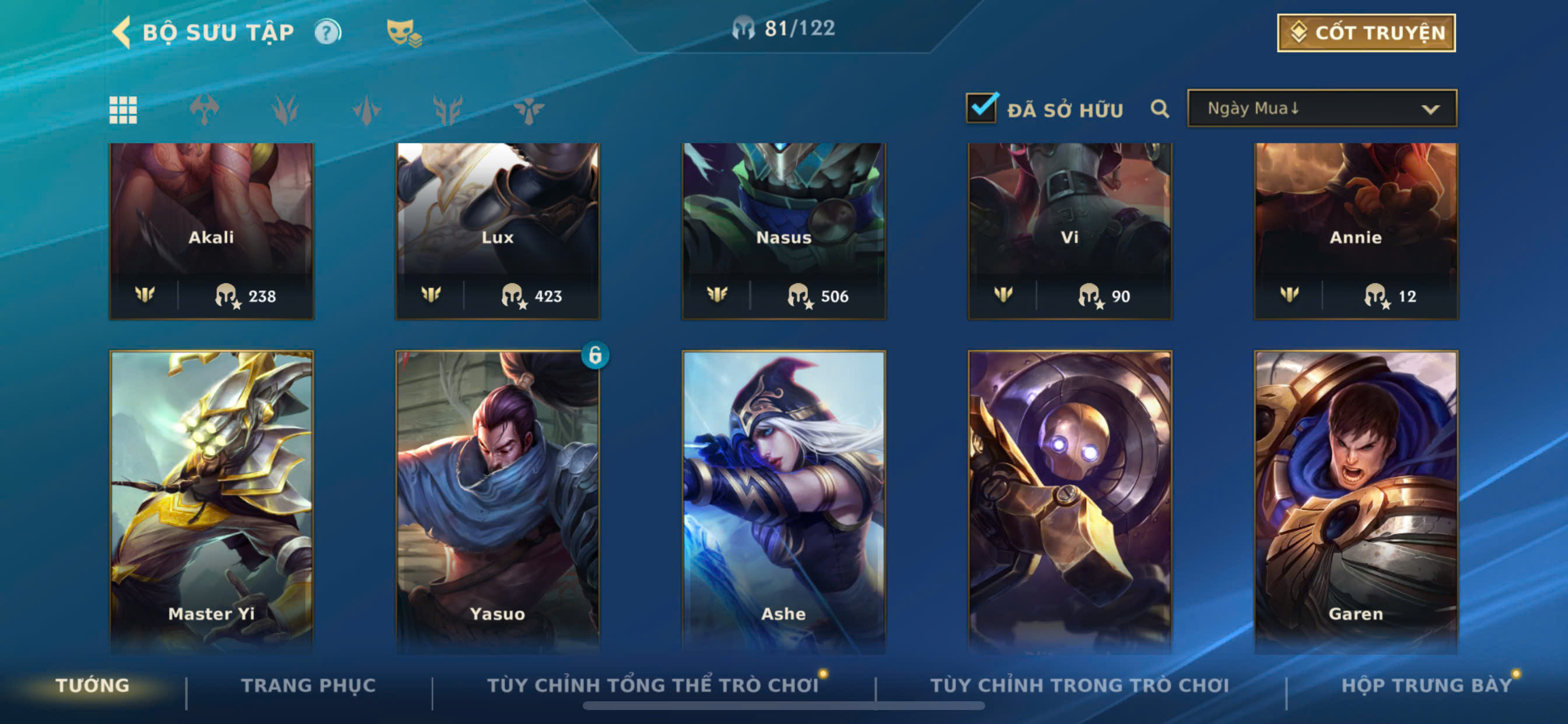Viewport: 1568px width, 724px height.
Task: Open the help question mark icon
Action: click(x=327, y=31)
